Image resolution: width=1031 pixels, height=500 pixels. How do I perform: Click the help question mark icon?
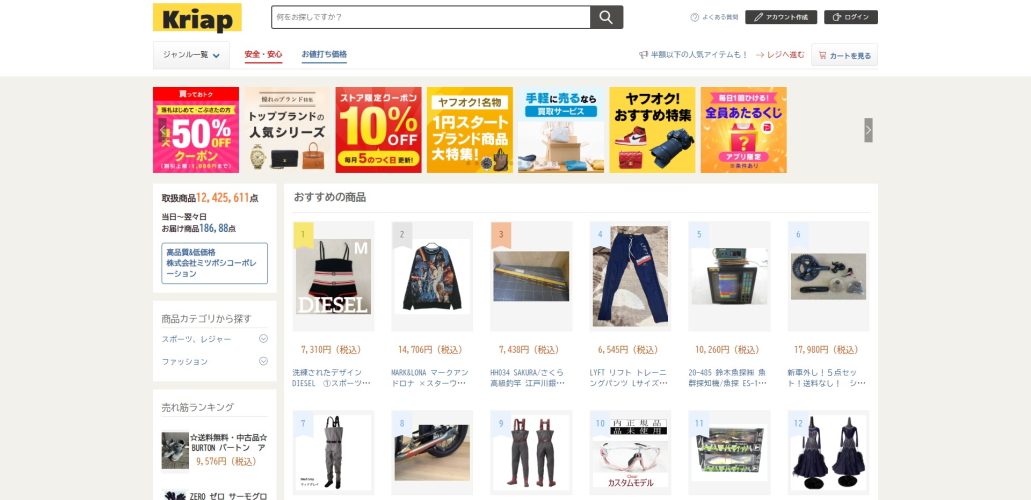click(x=694, y=17)
